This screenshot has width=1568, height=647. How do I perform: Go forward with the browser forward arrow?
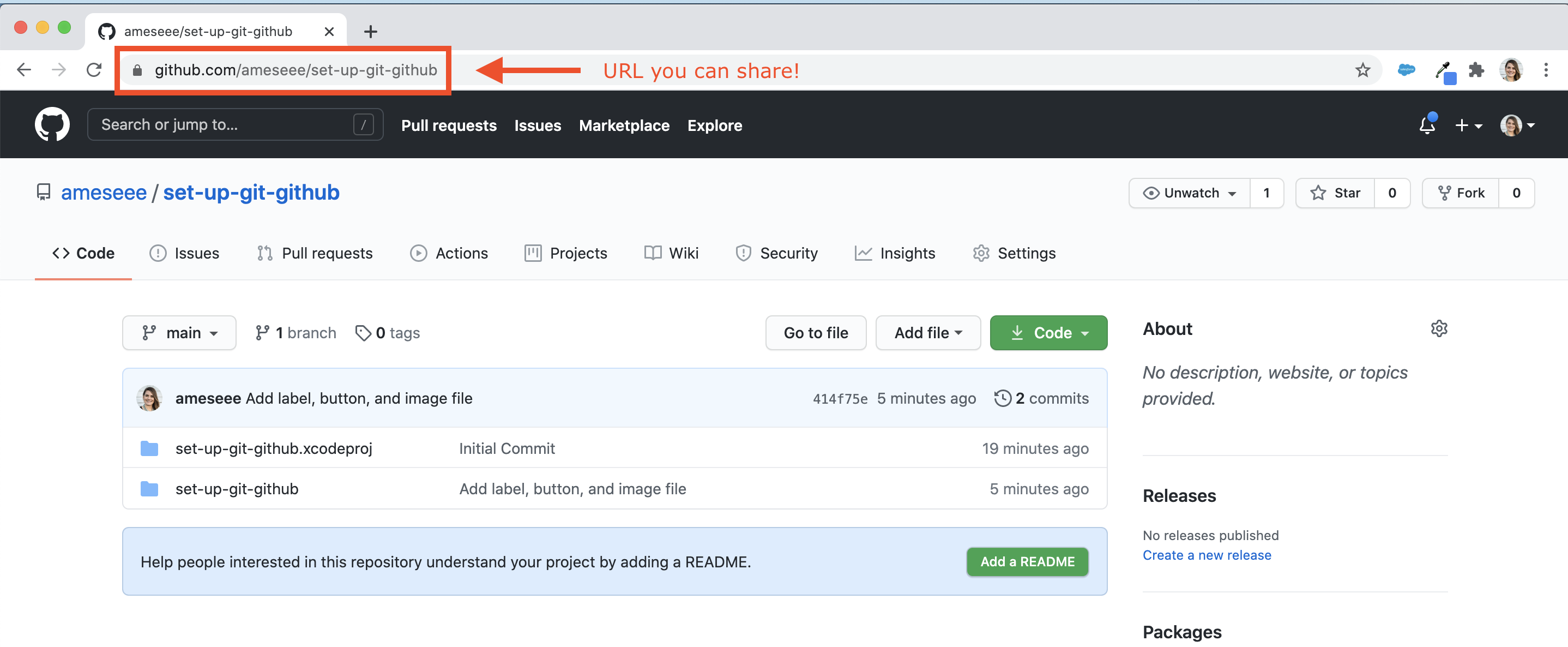pos(58,70)
